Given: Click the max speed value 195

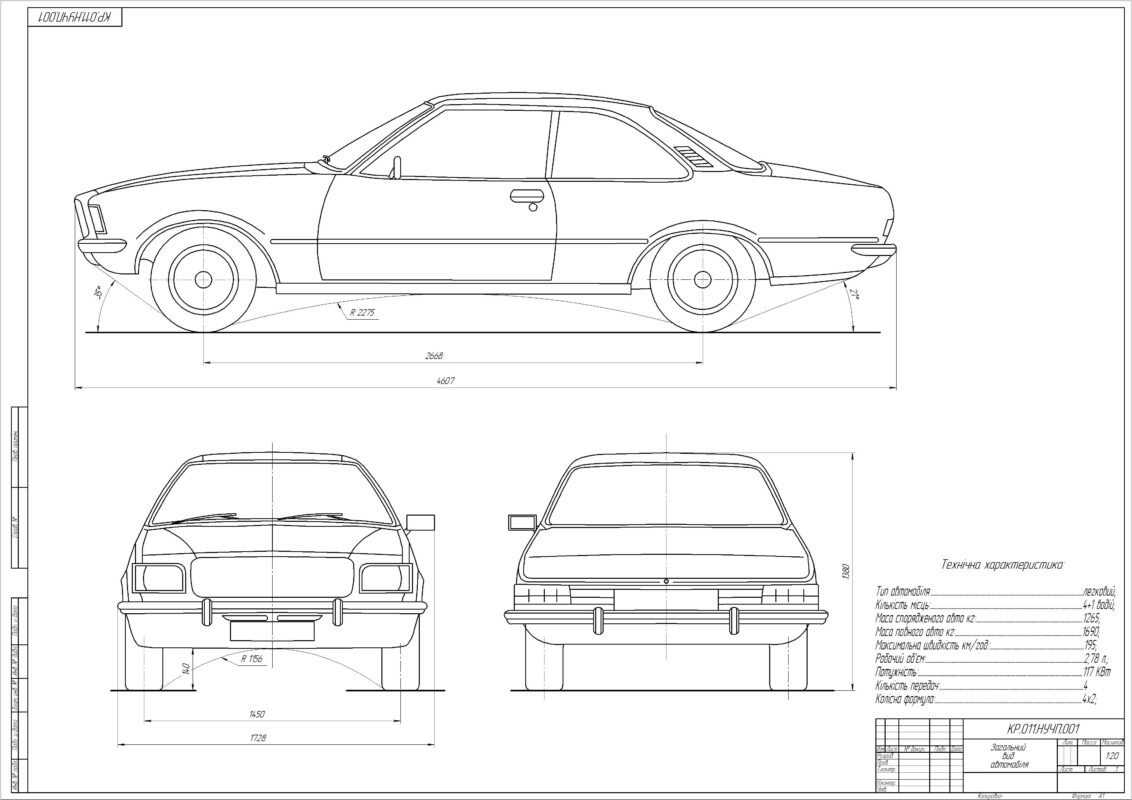Looking at the screenshot, I should tap(1090, 645).
